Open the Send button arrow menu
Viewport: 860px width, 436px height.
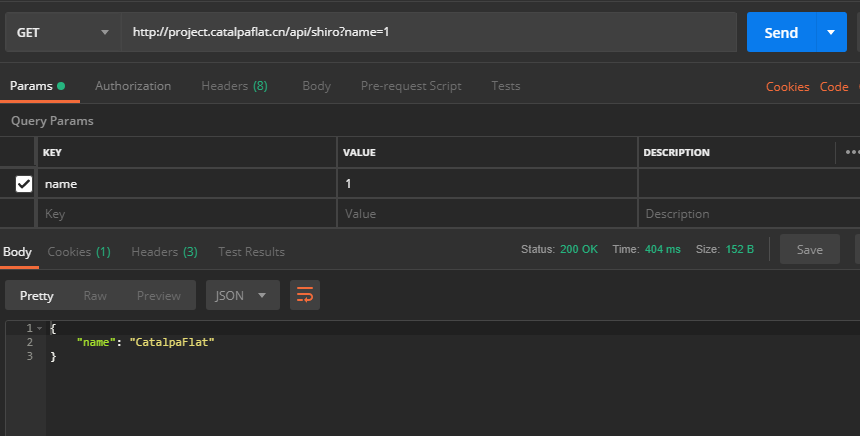(831, 32)
